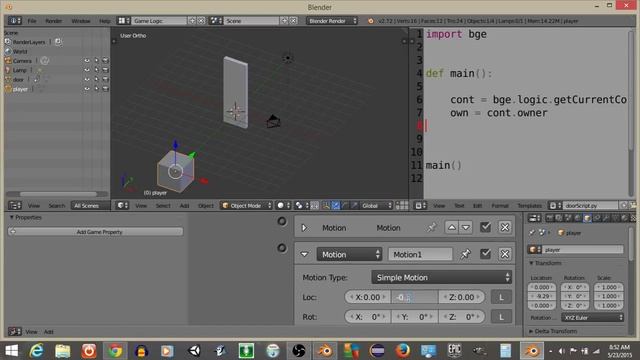Pin the first Motion actuator
640x360 pixels.
tap(432, 228)
